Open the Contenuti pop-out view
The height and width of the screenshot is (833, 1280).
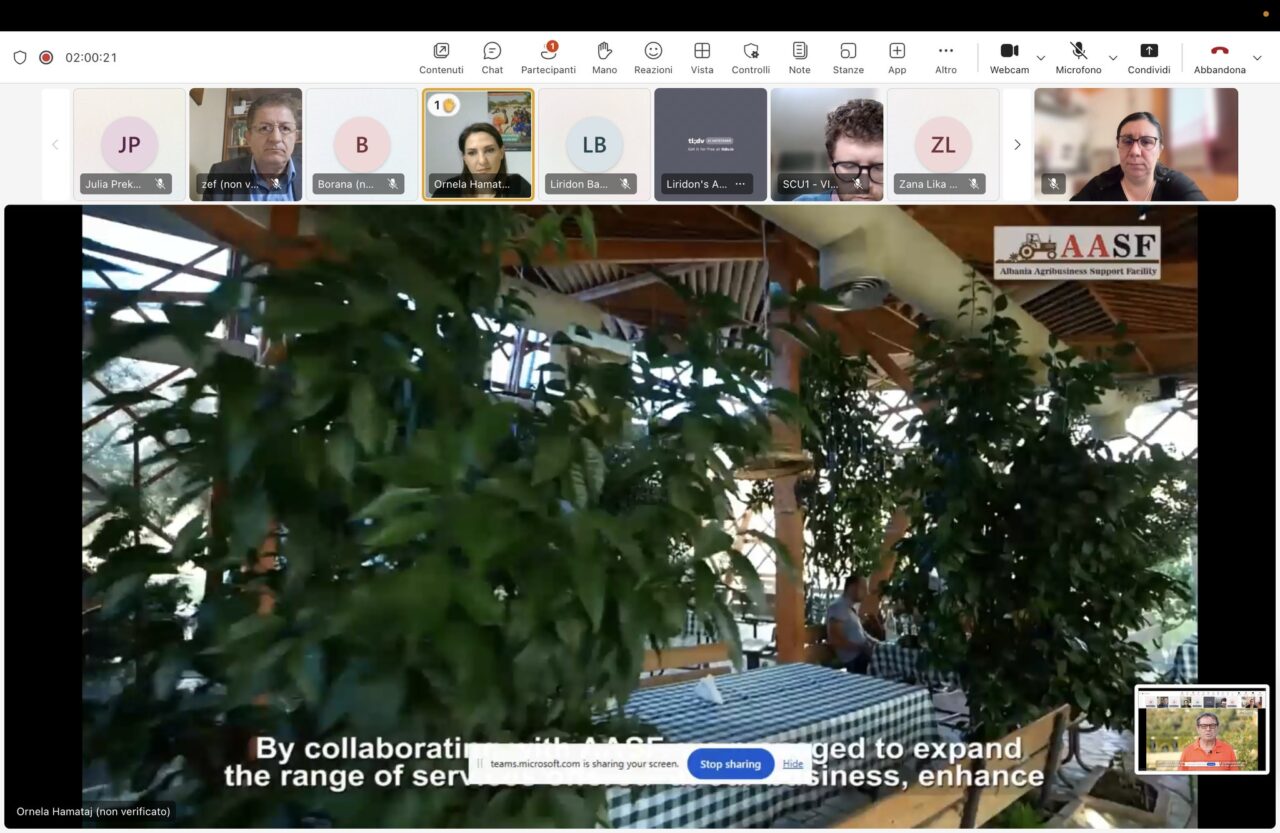coord(441,57)
